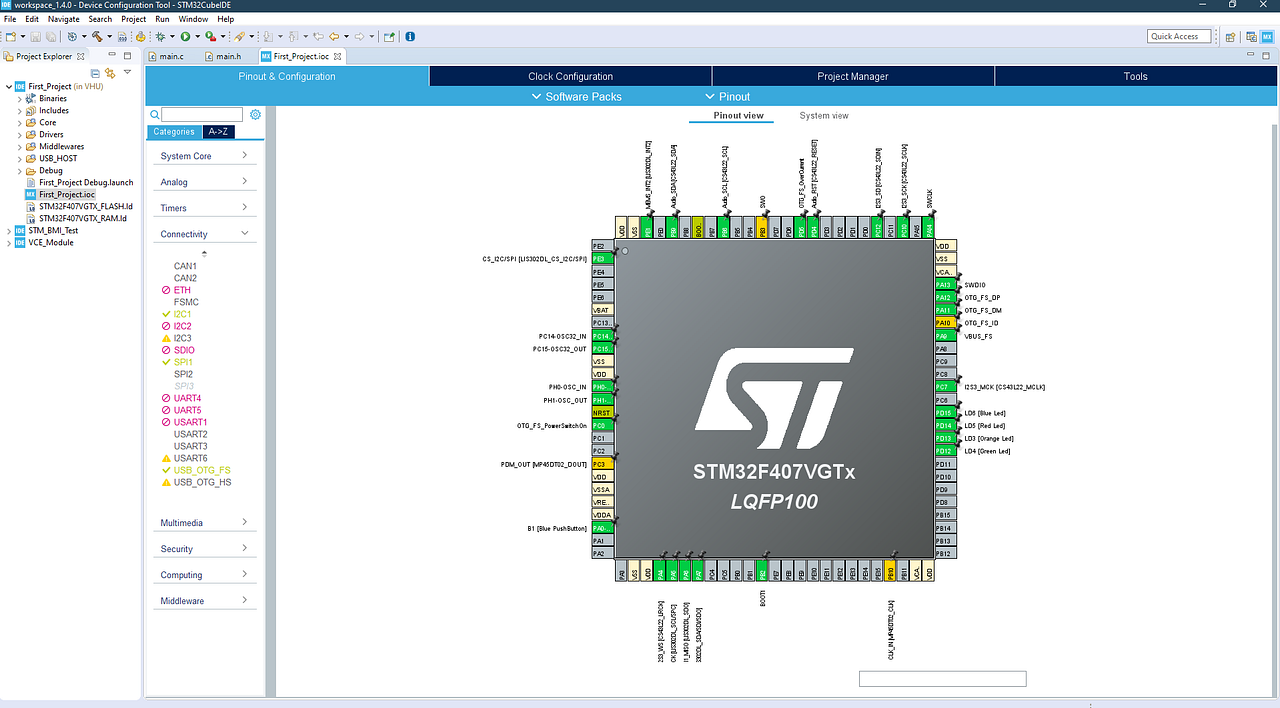Screen dimensions: 1280x708
Task: Switch component list sorting to A->Z
Action: [218, 131]
